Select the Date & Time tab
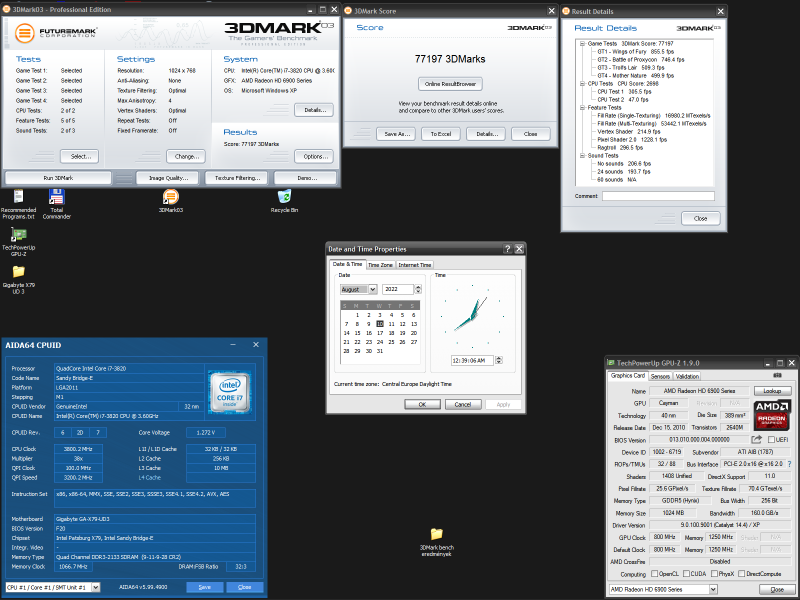 pyautogui.click(x=347, y=264)
